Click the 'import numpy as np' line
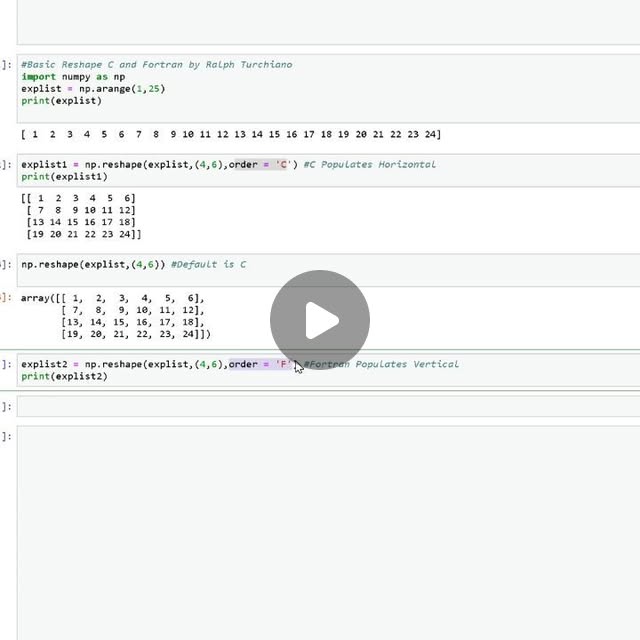Screen dimensions: 640x640 coord(73,77)
